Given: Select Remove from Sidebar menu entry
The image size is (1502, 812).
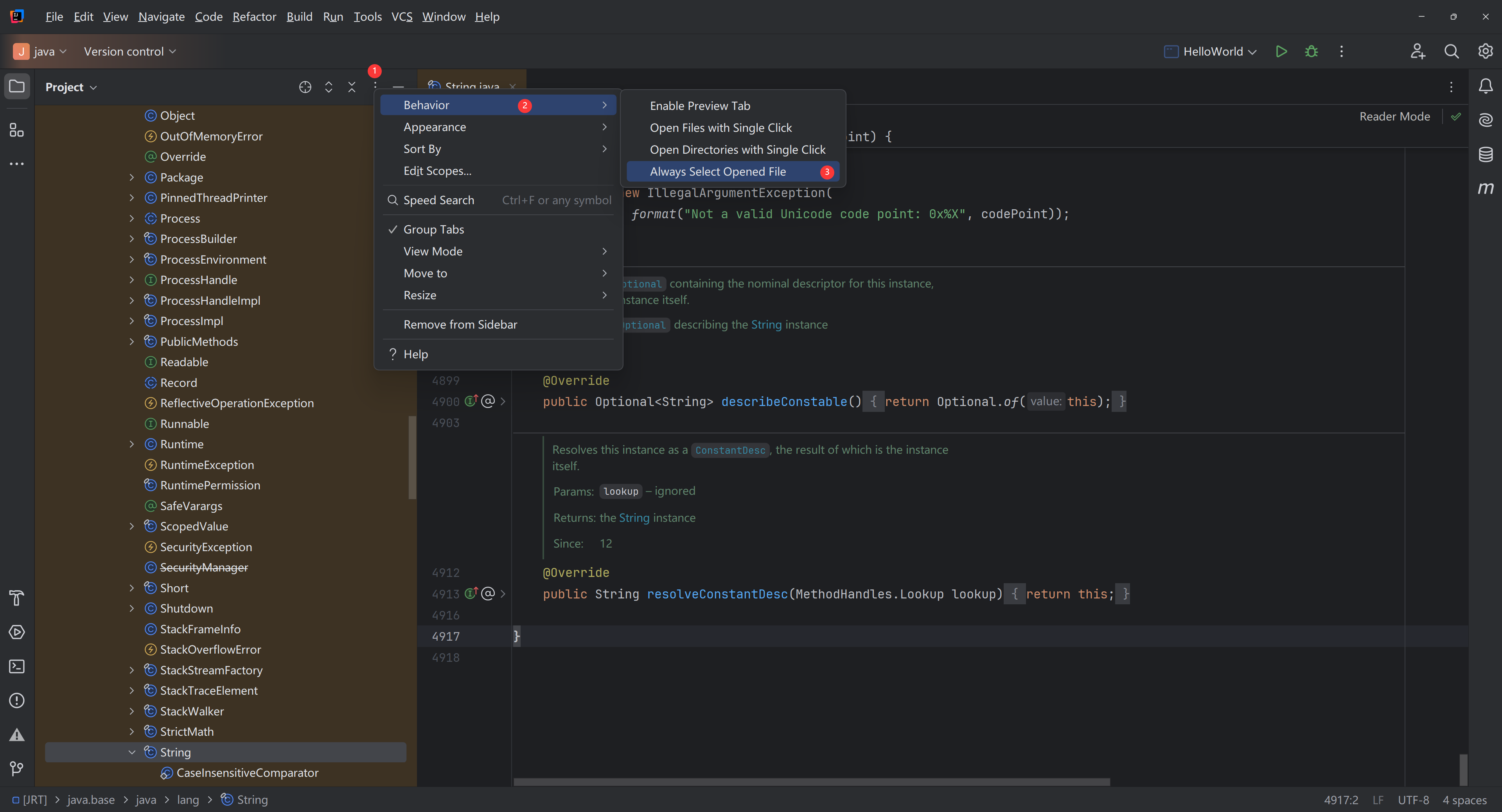Looking at the screenshot, I should pos(460,324).
